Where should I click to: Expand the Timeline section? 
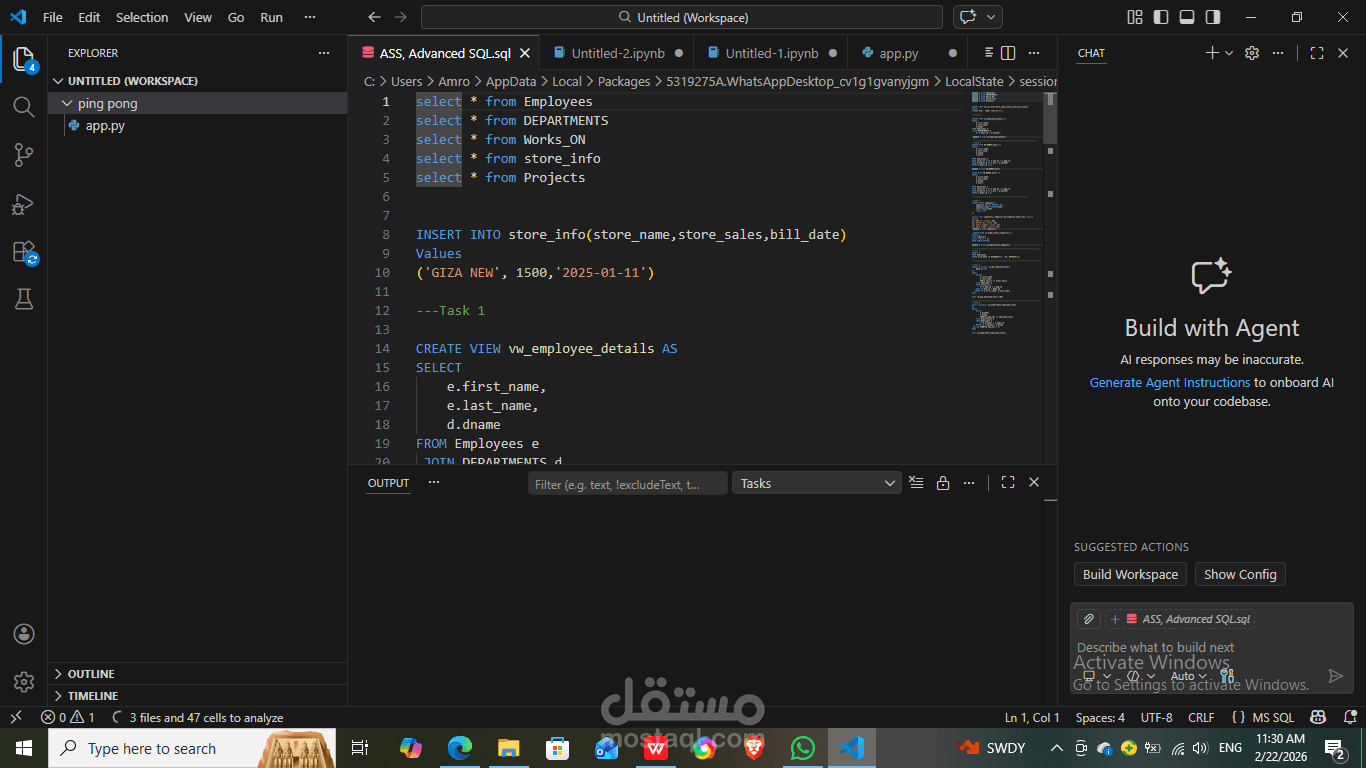coord(197,695)
